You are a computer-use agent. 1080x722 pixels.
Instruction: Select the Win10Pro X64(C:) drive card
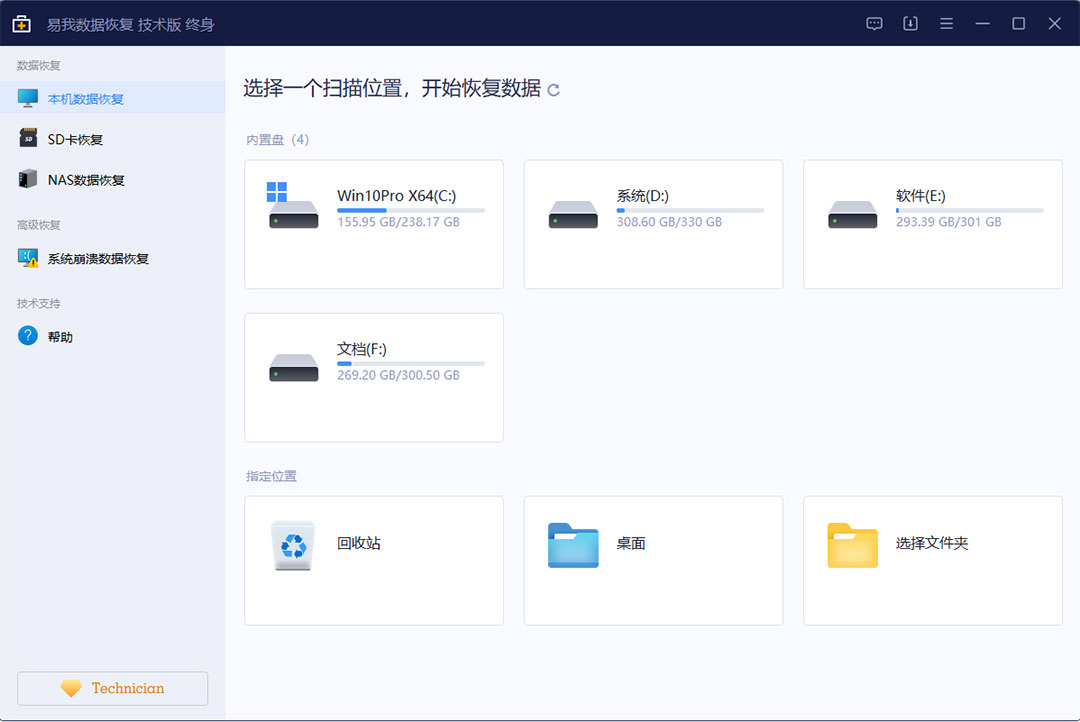[x=374, y=225]
